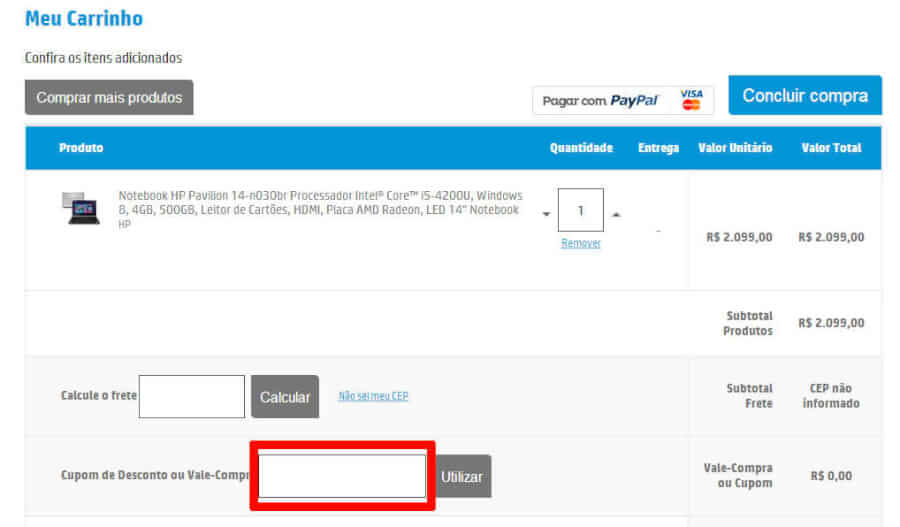Click the Visa card logo

692,94
